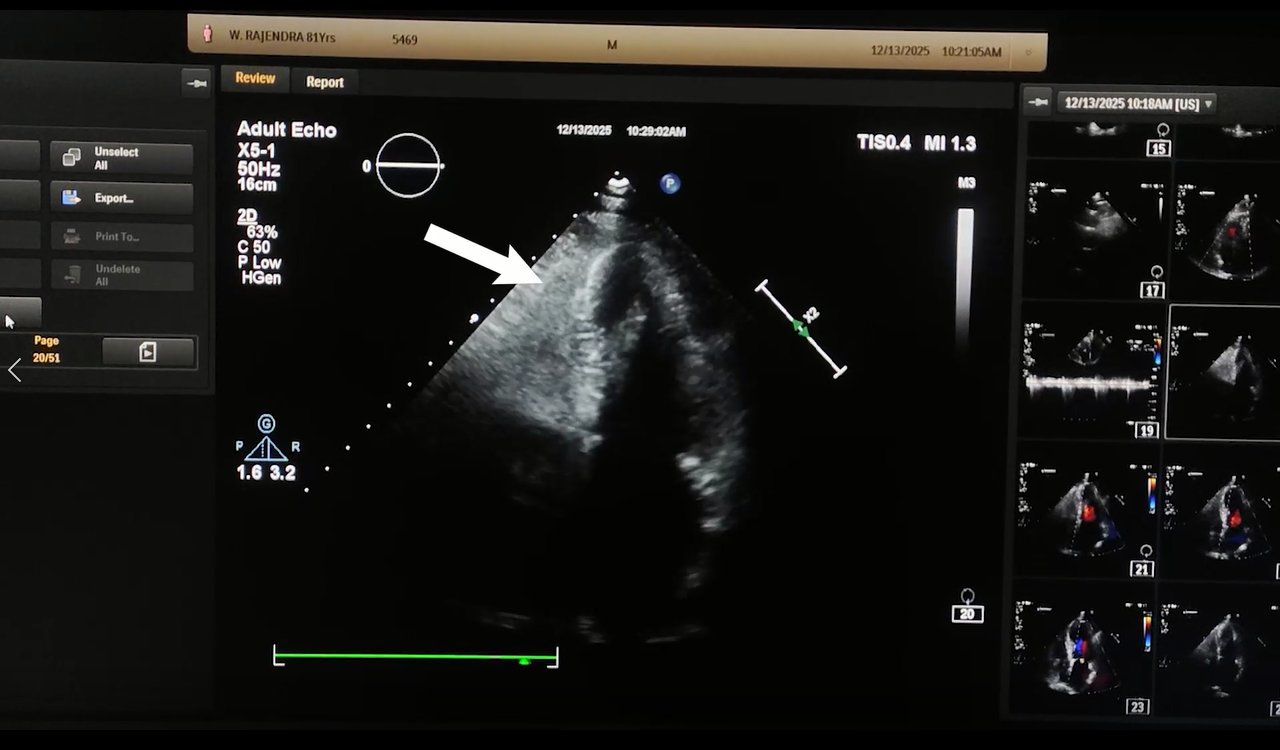Click the patient icon in the header bar
Screen dimensions: 1280x750
click(208, 35)
